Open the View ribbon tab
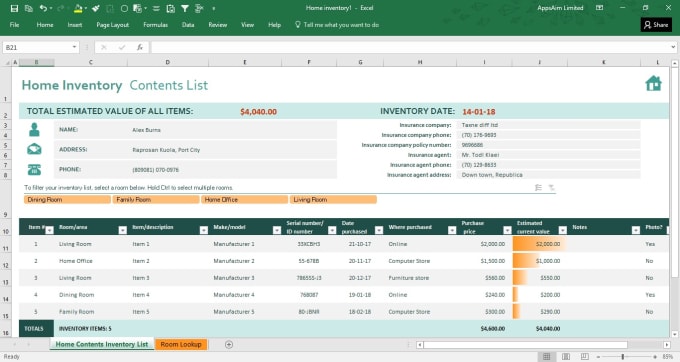The height and width of the screenshot is (362, 680). (x=247, y=25)
